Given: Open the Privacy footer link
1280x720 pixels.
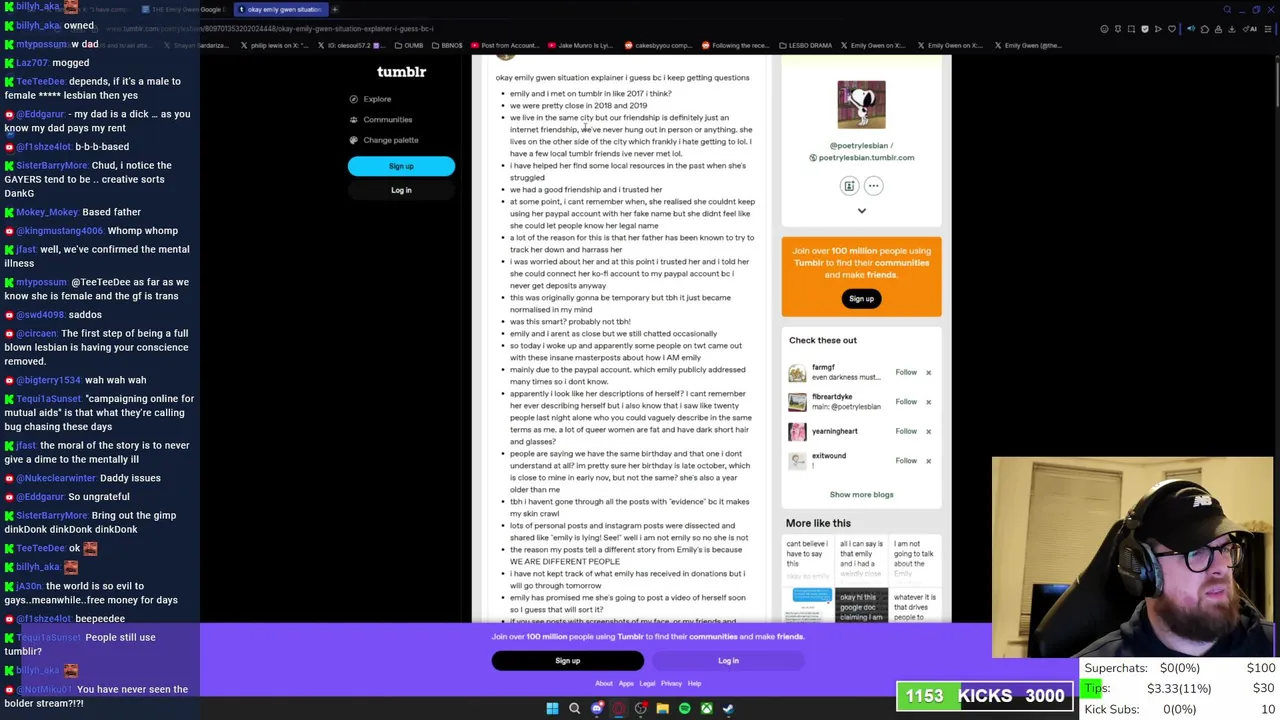Looking at the screenshot, I should click(671, 684).
